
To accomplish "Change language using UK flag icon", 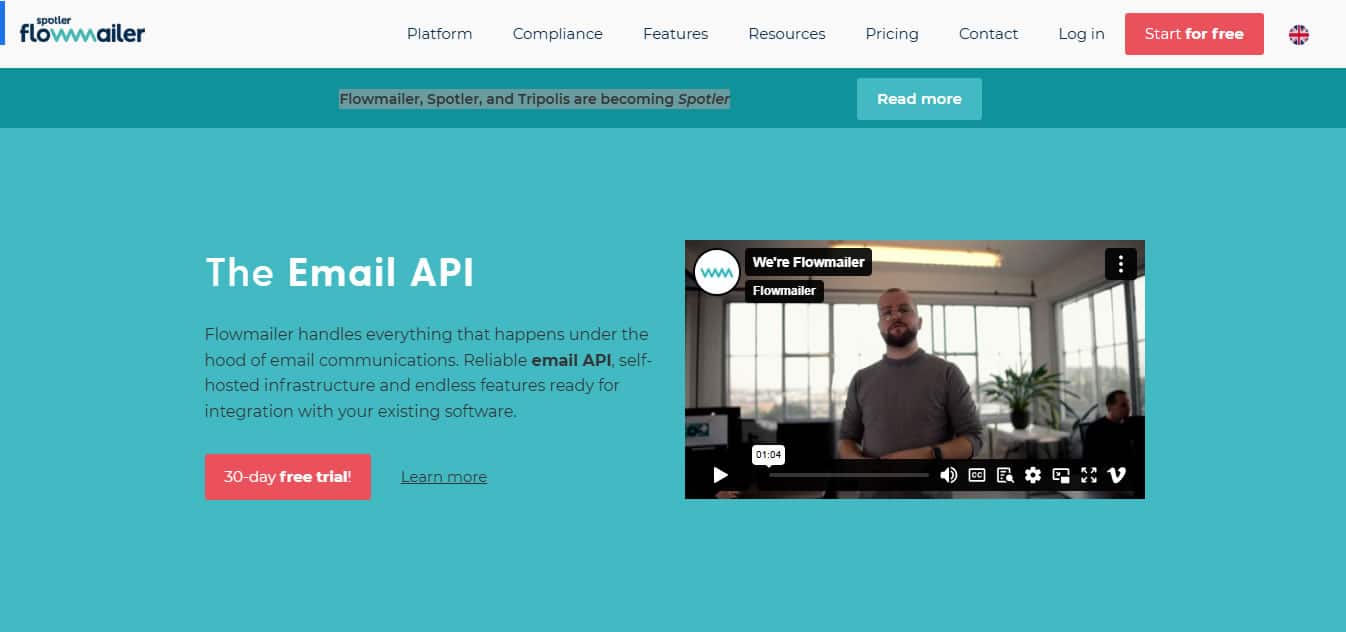I will (x=1298, y=34).
